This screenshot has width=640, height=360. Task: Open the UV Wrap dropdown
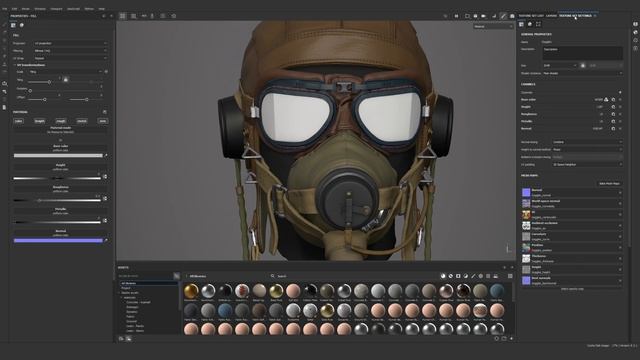[x=70, y=58]
